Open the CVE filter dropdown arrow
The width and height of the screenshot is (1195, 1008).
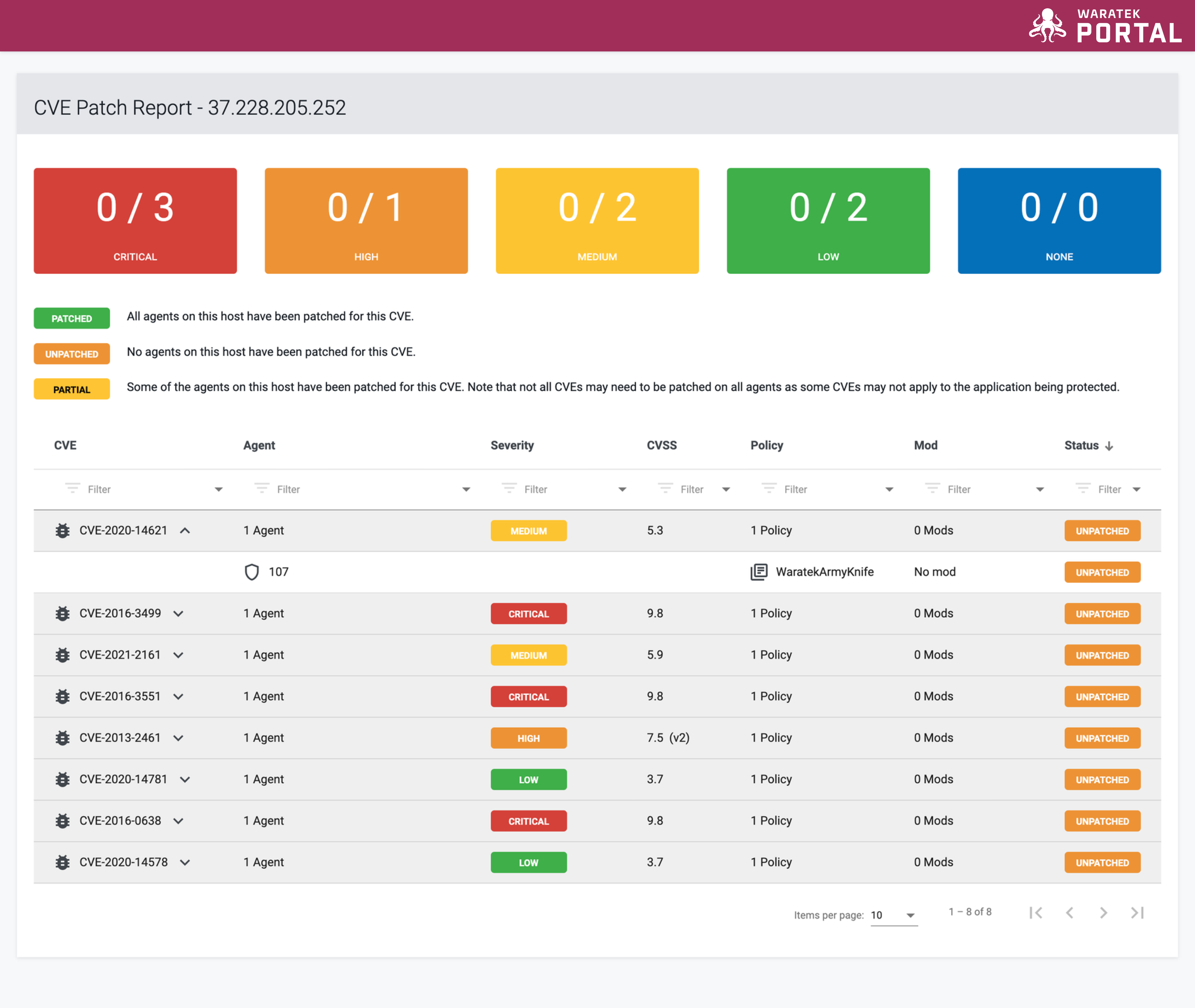point(218,490)
